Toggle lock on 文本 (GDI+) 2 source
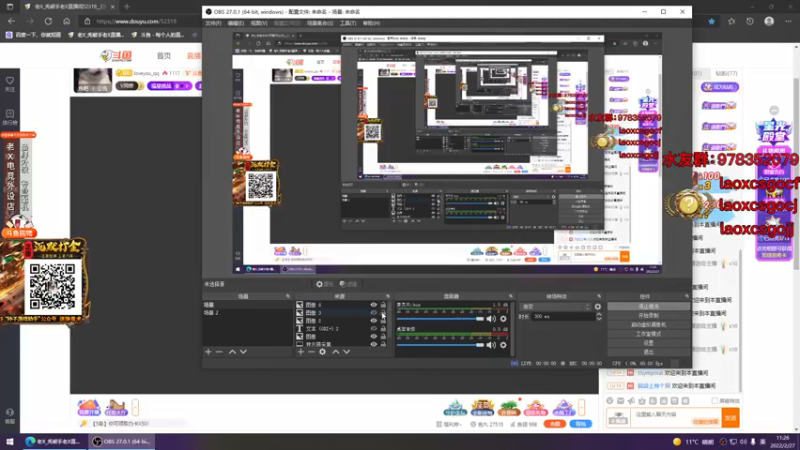 (383, 329)
